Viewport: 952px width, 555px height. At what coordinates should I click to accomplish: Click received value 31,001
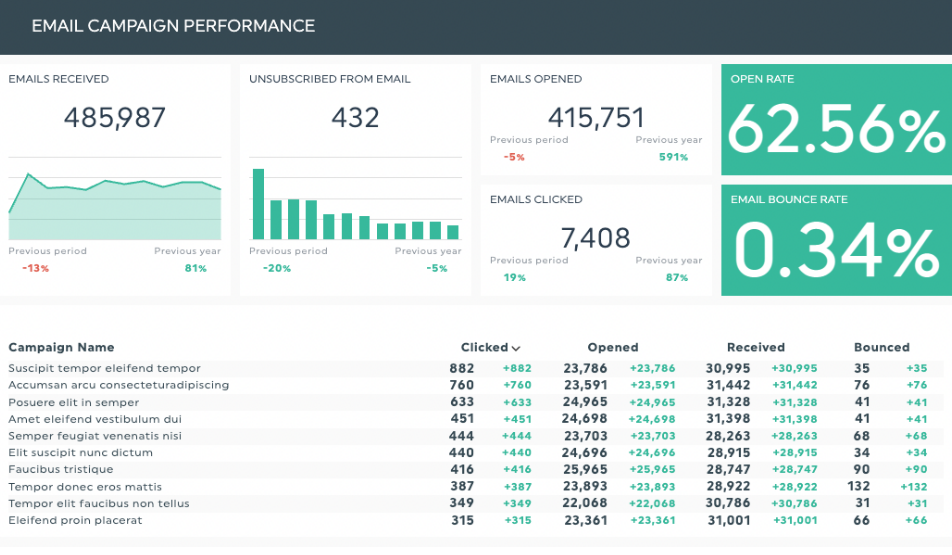click(729, 520)
